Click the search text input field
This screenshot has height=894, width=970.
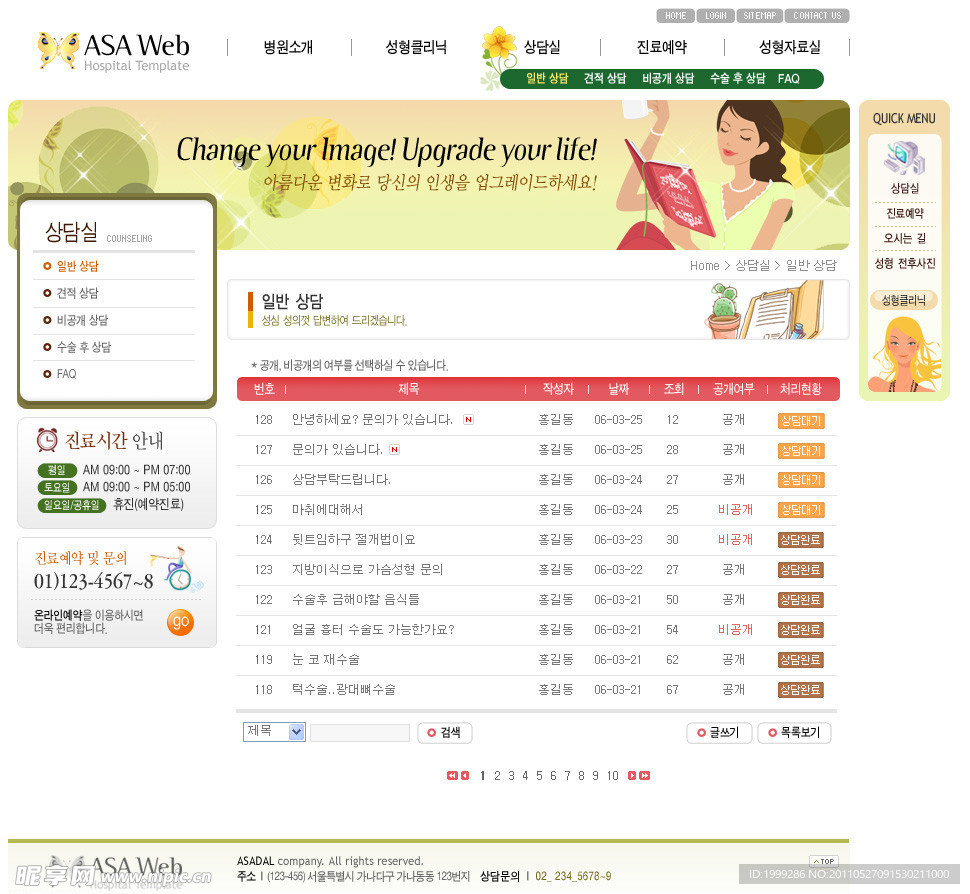(359, 733)
